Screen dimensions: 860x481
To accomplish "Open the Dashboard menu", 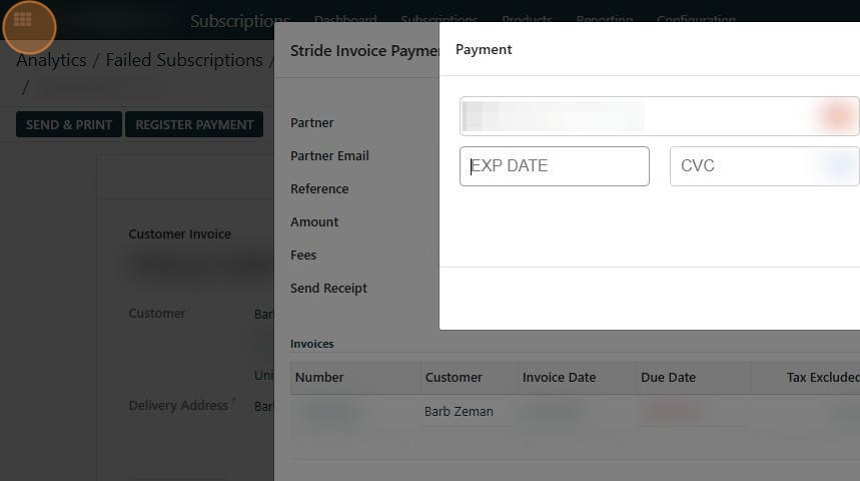I will (x=345, y=20).
